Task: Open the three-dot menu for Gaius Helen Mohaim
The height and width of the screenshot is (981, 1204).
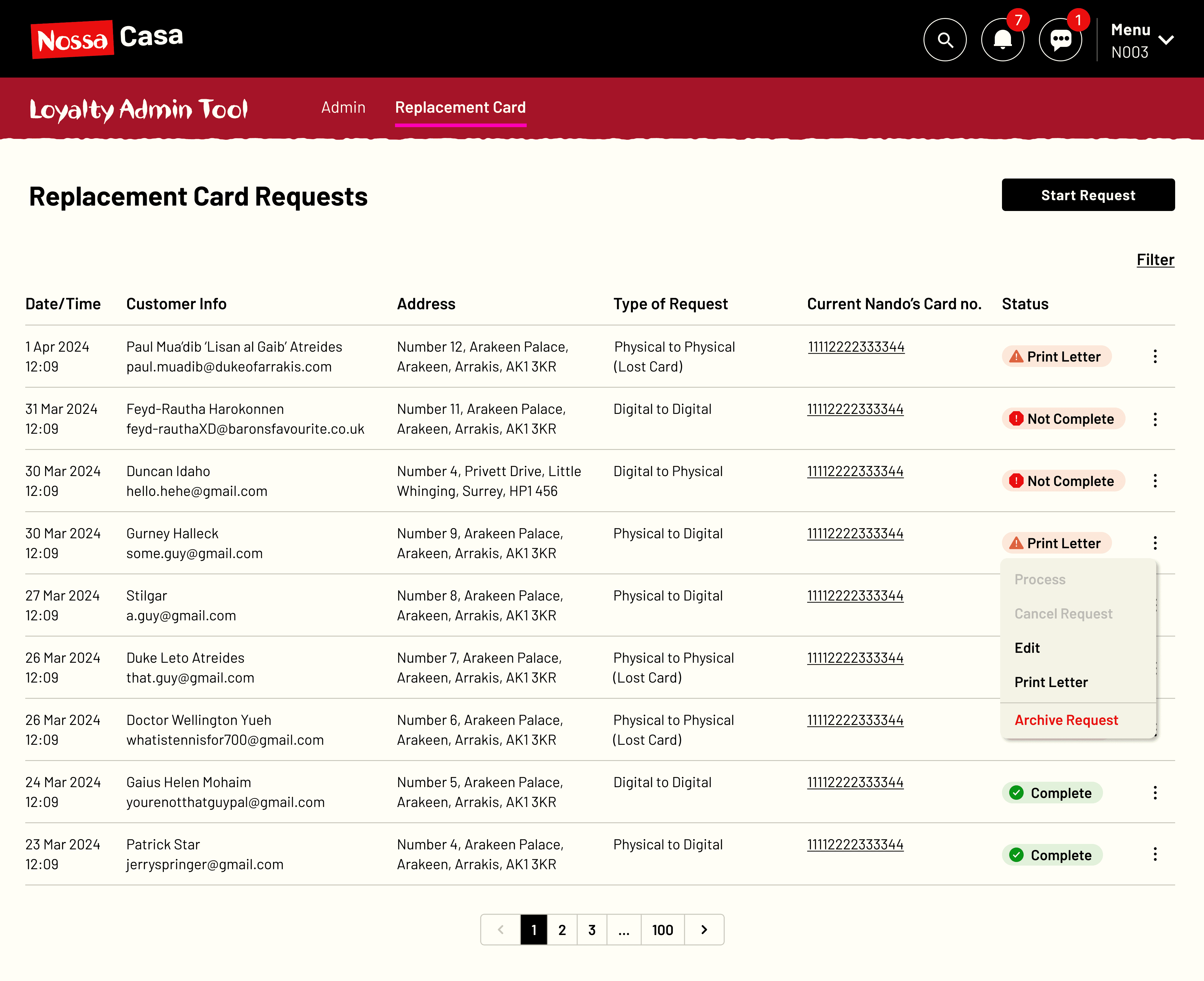Action: point(1155,793)
